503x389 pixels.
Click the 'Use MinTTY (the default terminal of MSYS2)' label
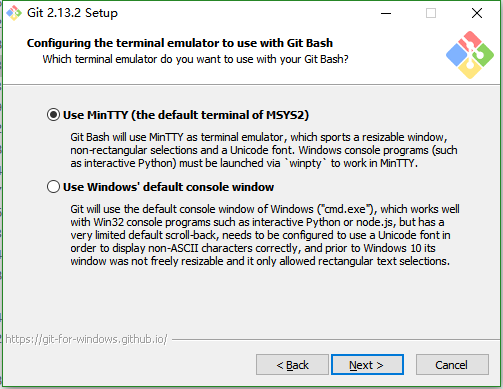(x=186, y=115)
